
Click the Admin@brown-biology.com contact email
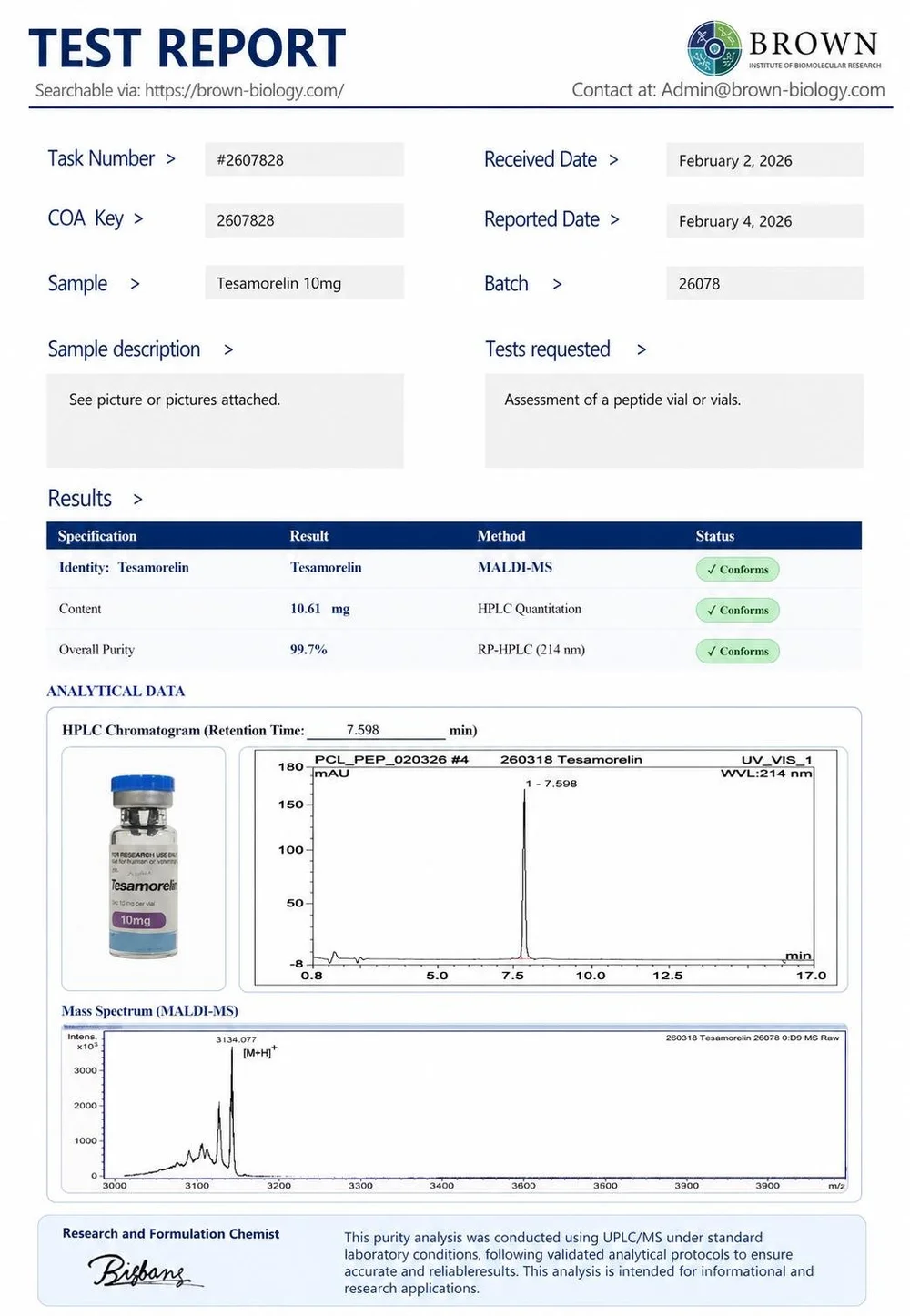click(x=773, y=89)
